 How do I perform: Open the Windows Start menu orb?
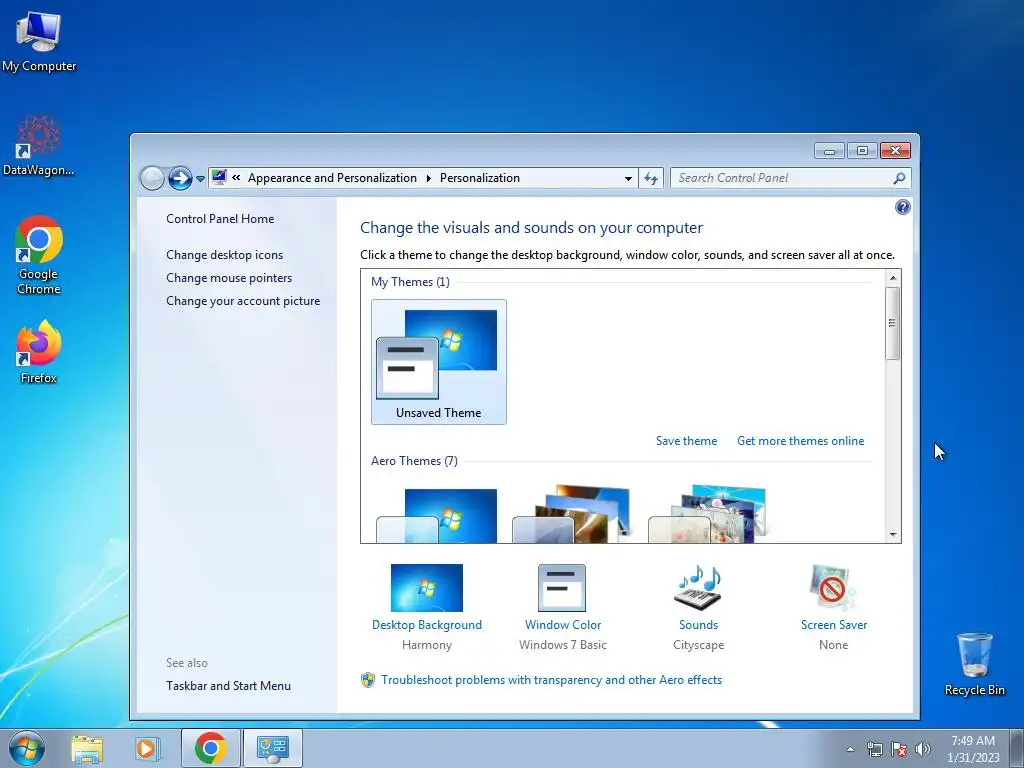[27, 748]
